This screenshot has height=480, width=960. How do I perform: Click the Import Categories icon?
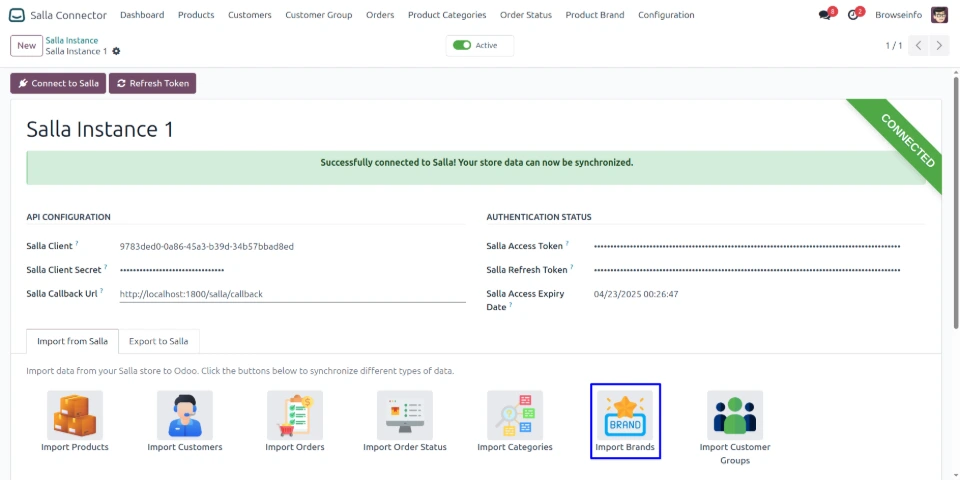click(515, 414)
